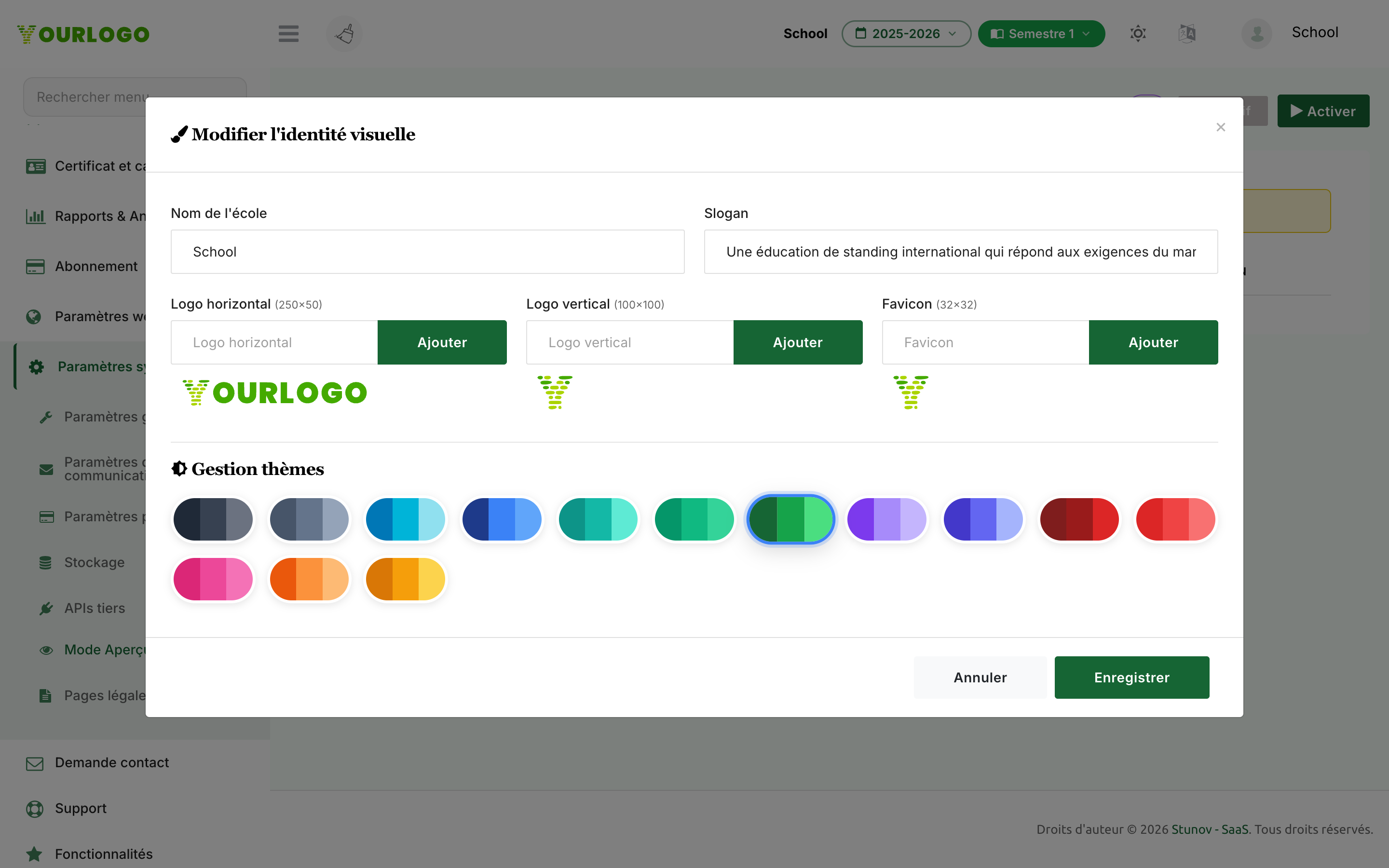The width and height of the screenshot is (1389, 868).
Task: Open the Abonnement menu item
Action: (x=82, y=266)
